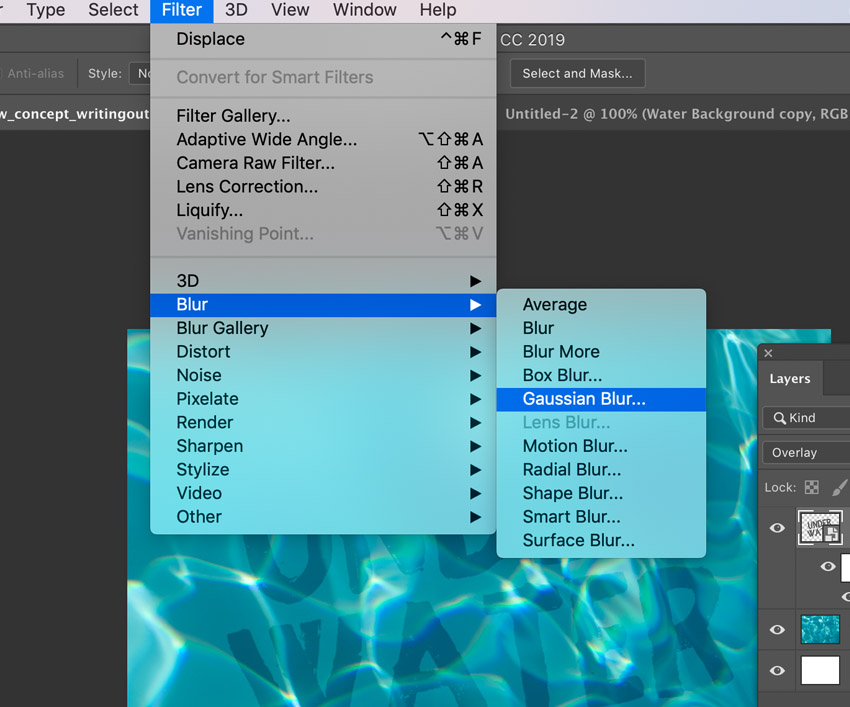Expand the Sharpen submenu
850x707 pixels.
[323, 446]
